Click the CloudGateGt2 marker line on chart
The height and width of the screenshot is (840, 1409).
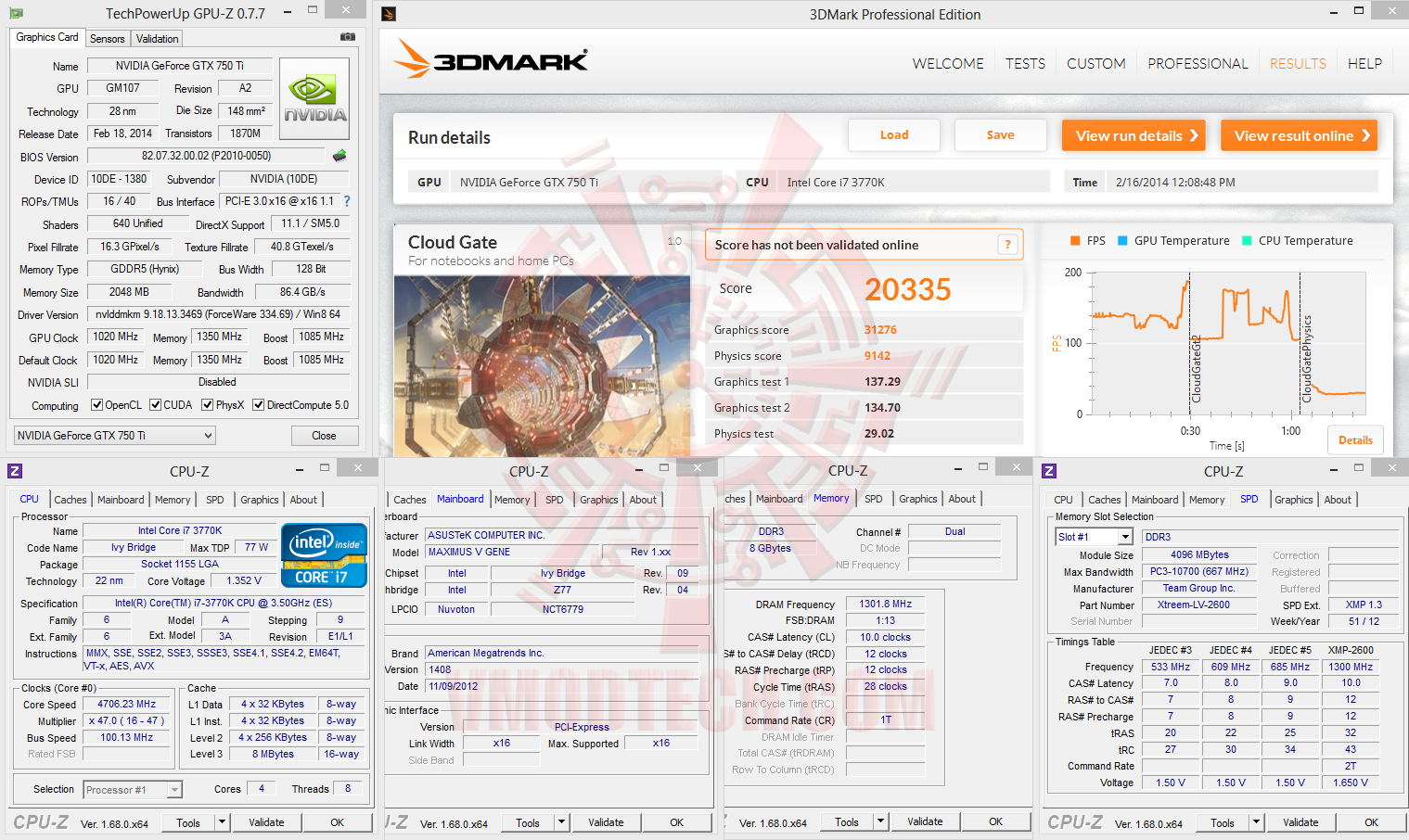tap(1190, 344)
